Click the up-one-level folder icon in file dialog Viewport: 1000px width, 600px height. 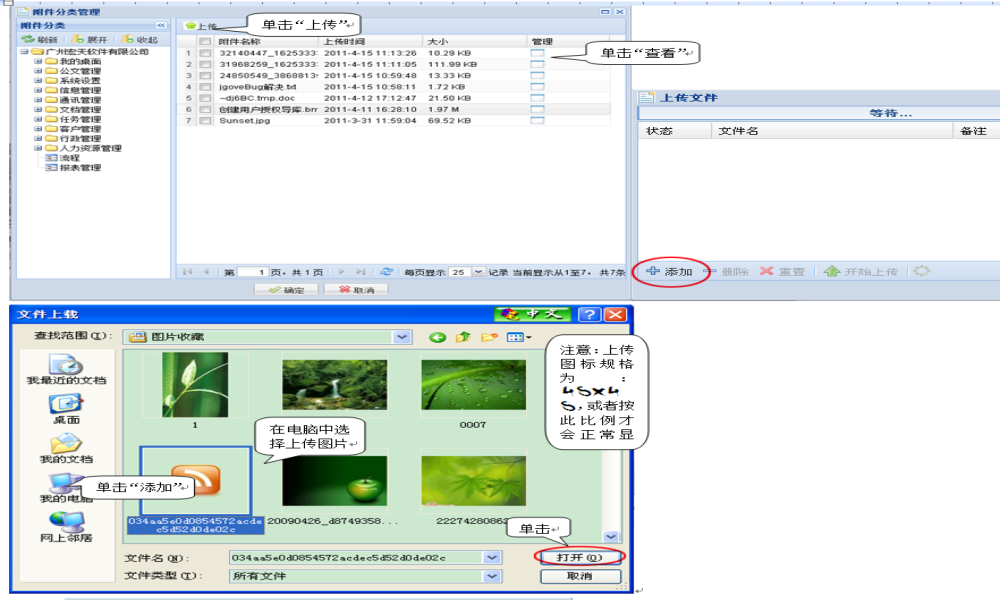tap(463, 337)
